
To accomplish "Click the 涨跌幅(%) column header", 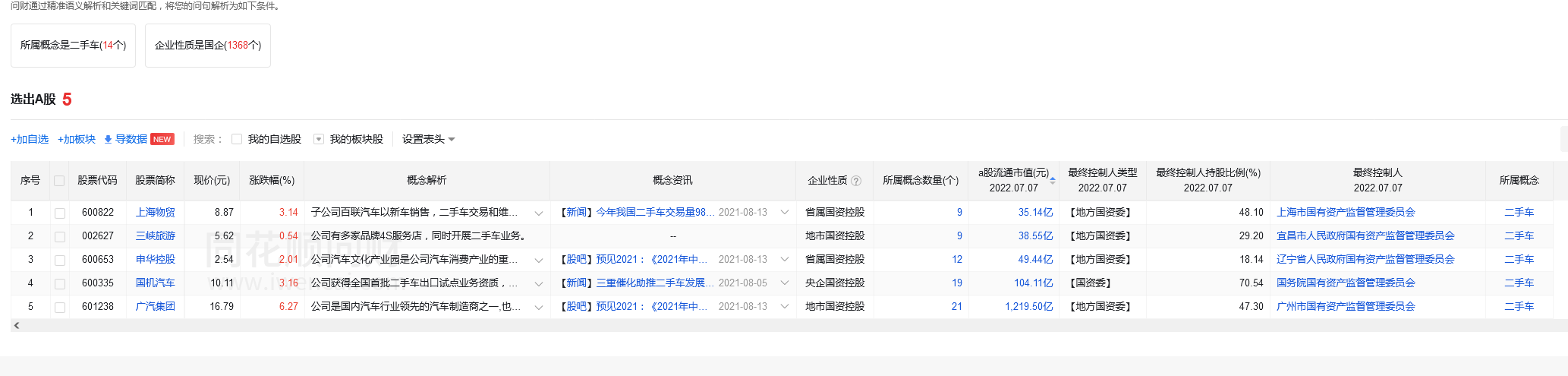I will pos(272,181).
